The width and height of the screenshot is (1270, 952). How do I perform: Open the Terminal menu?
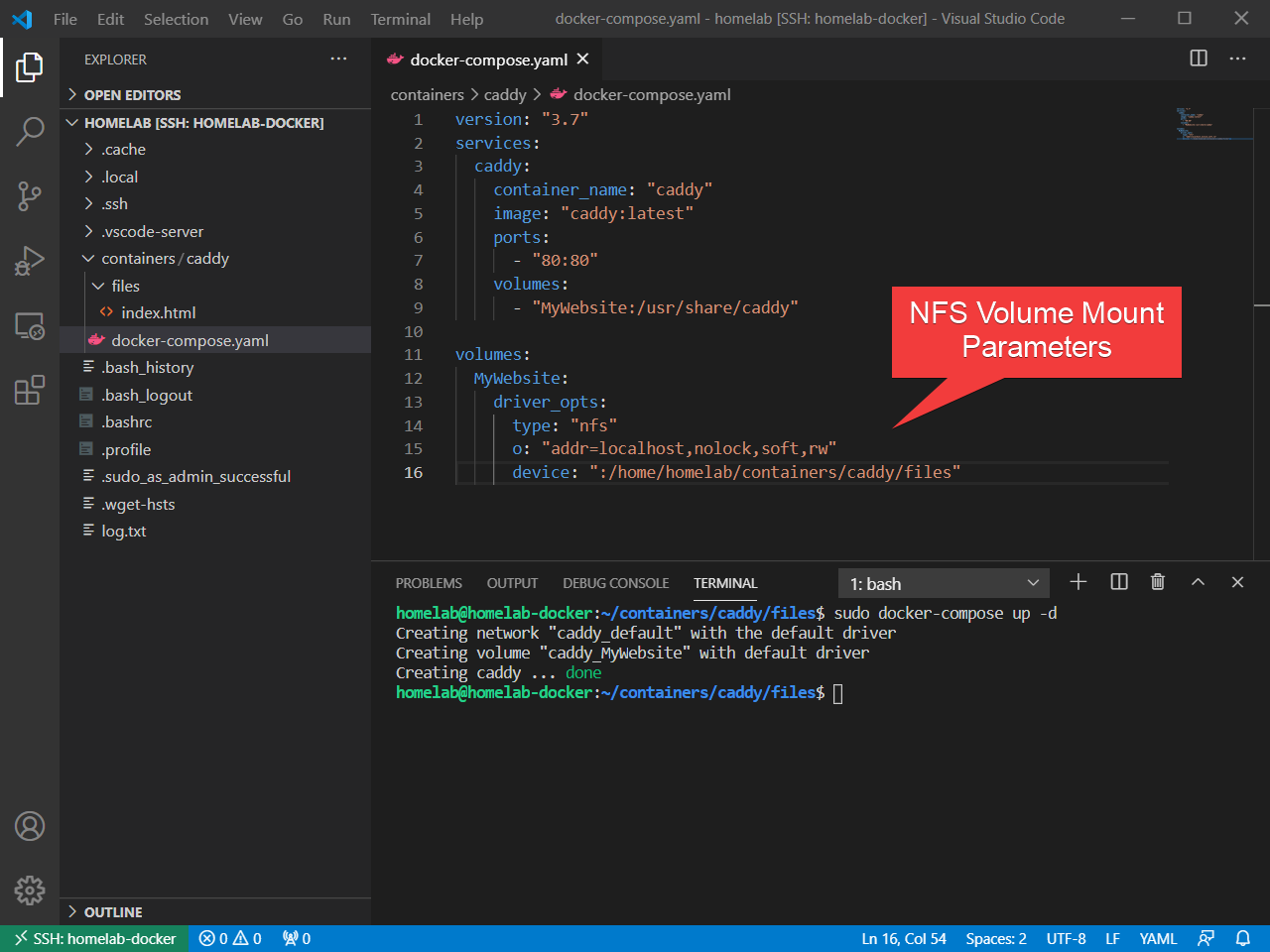(400, 19)
